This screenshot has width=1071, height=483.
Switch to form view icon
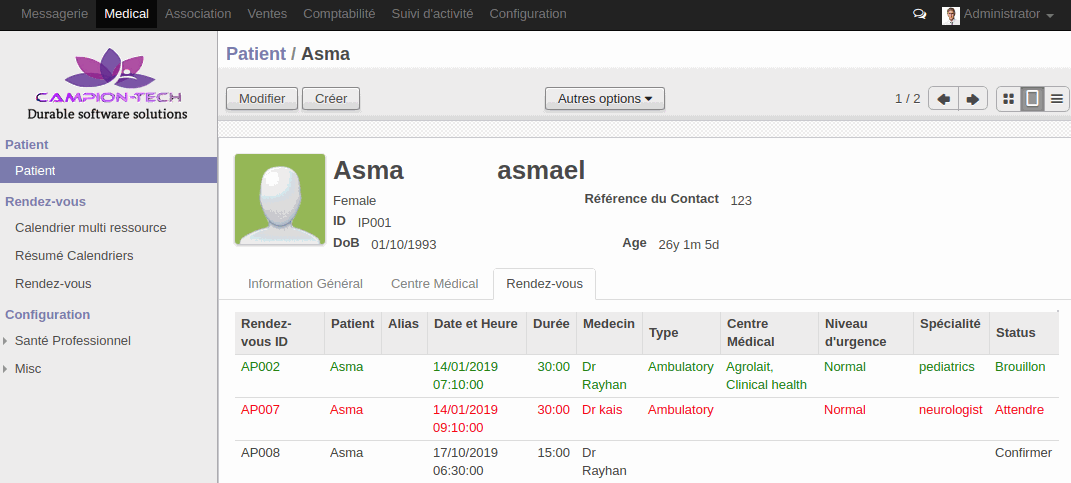[1033, 99]
